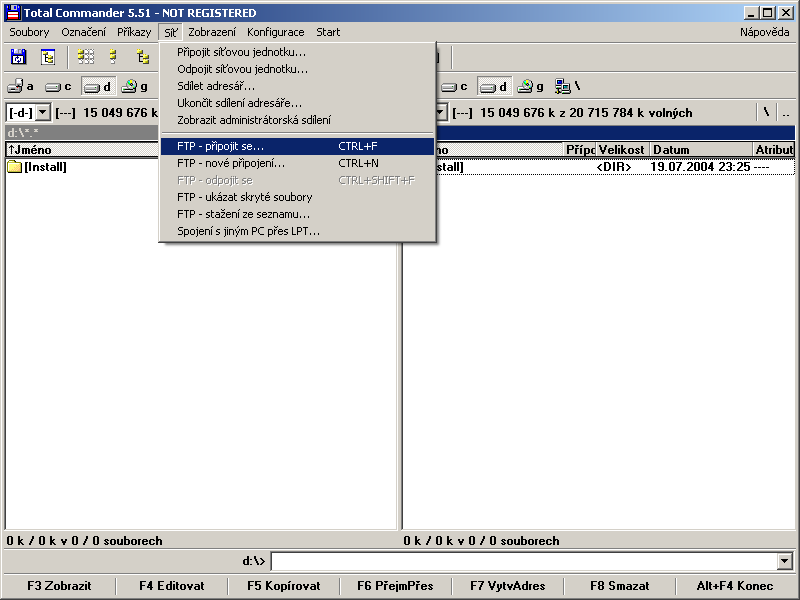Open the Start menu in menu bar
The image size is (800, 600).
328,32
